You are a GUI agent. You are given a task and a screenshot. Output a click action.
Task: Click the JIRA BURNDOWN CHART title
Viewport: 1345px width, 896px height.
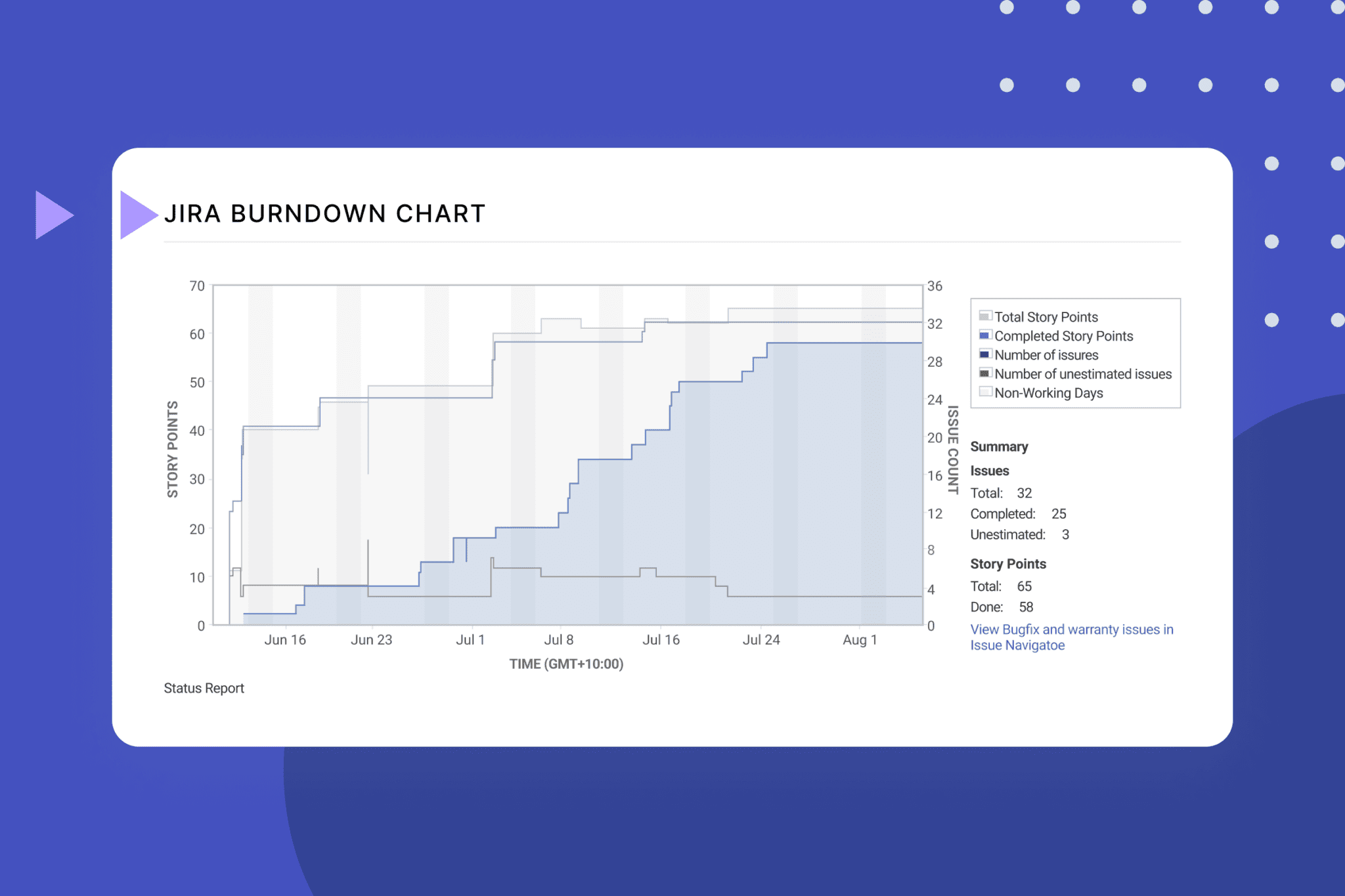coord(324,214)
